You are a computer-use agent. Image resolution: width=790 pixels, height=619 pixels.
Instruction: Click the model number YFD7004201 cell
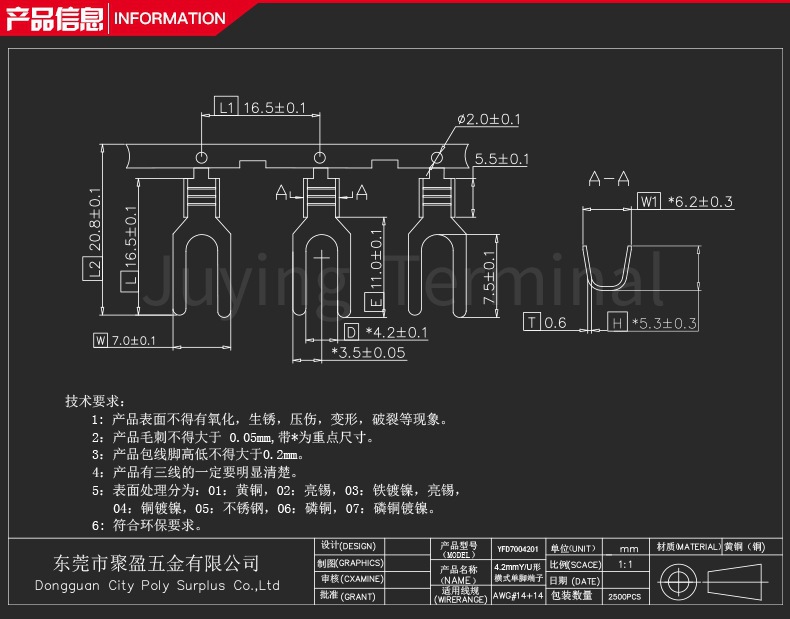[518, 549]
